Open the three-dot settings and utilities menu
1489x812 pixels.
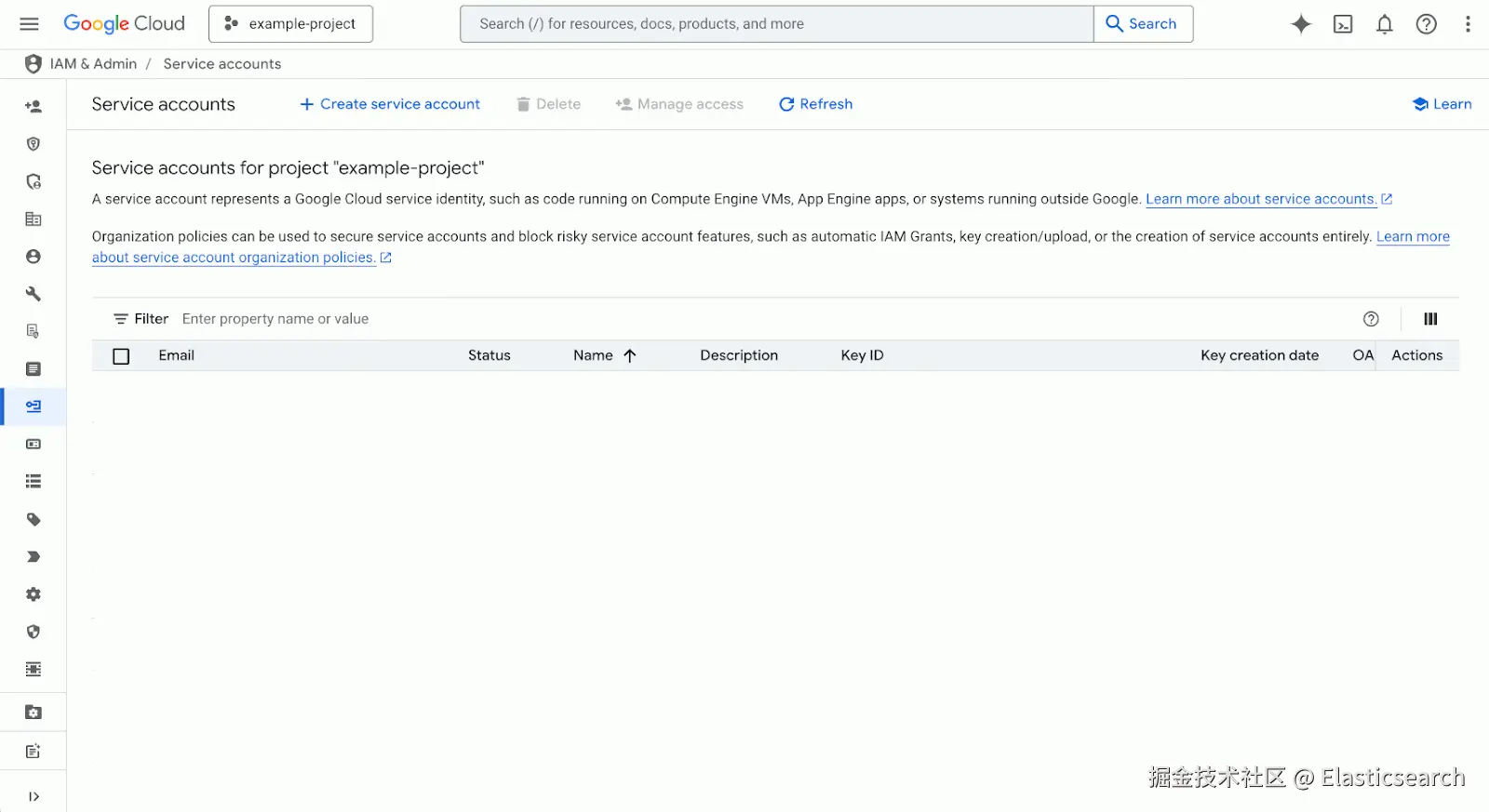point(1468,24)
